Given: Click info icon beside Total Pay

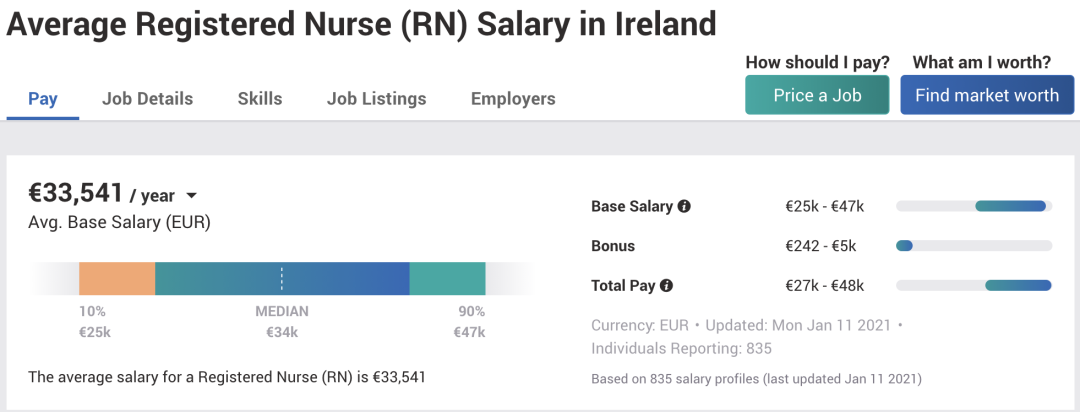Looking at the screenshot, I should [x=667, y=285].
